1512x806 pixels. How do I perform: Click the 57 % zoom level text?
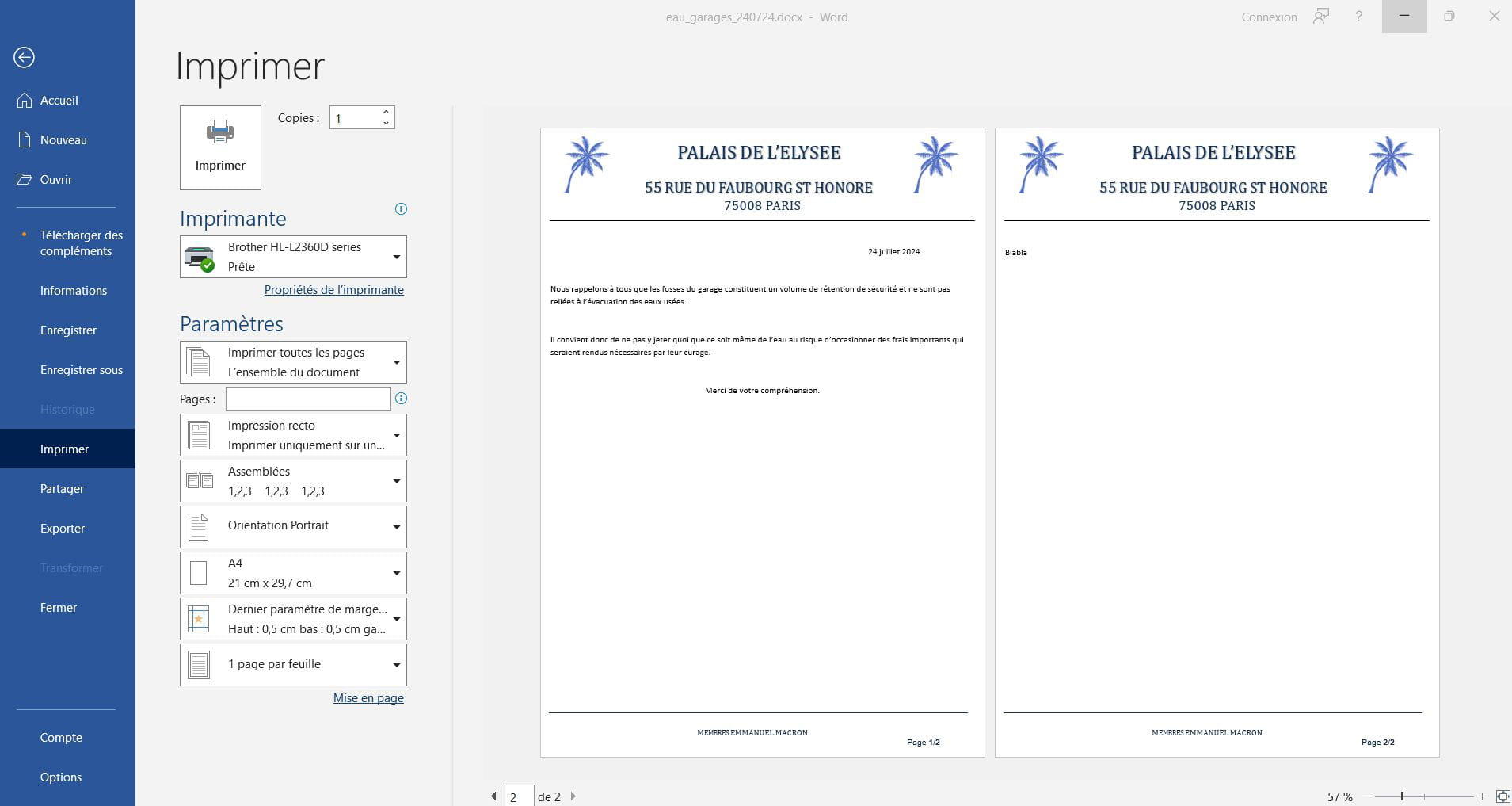1340,796
